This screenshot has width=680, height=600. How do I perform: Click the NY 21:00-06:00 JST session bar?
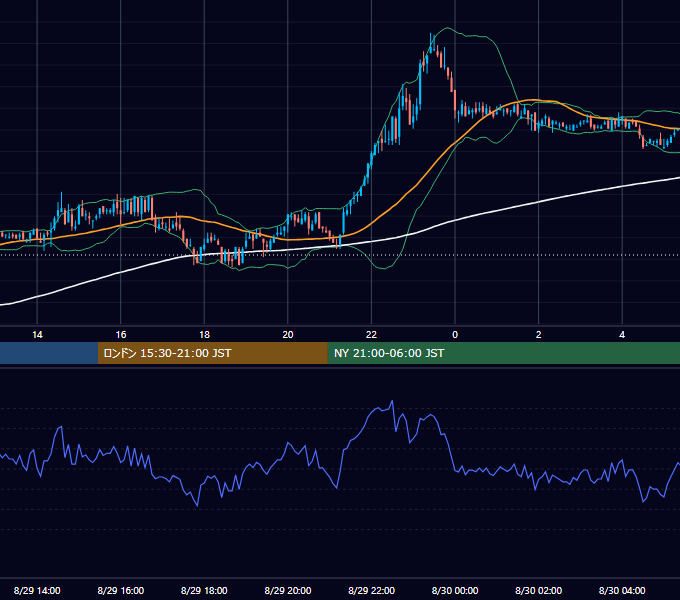tap(503, 353)
